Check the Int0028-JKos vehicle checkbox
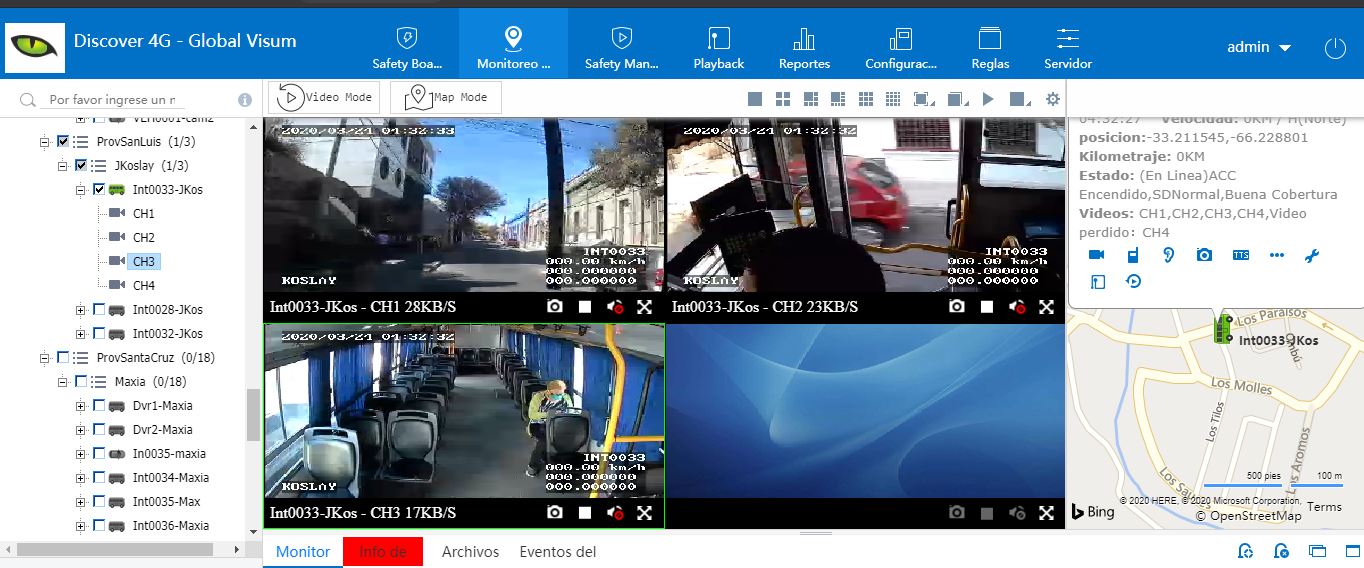Image resolution: width=1364 pixels, height=568 pixels. pos(99,309)
